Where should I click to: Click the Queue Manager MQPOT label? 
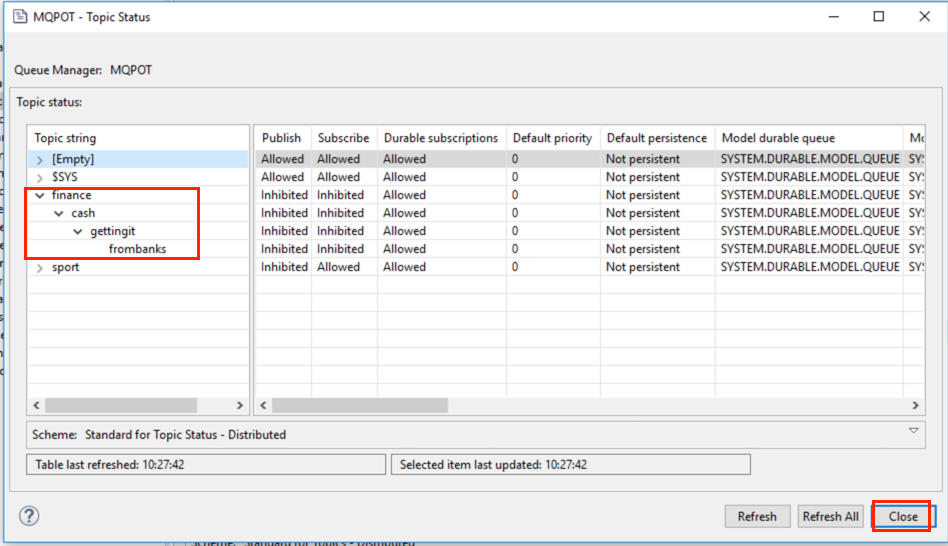click(x=83, y=70)
